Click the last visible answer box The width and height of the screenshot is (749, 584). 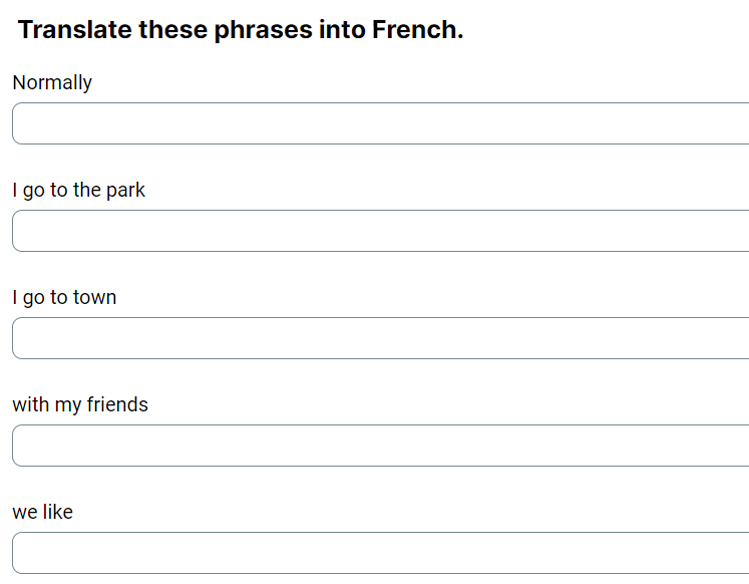point(380,552)
